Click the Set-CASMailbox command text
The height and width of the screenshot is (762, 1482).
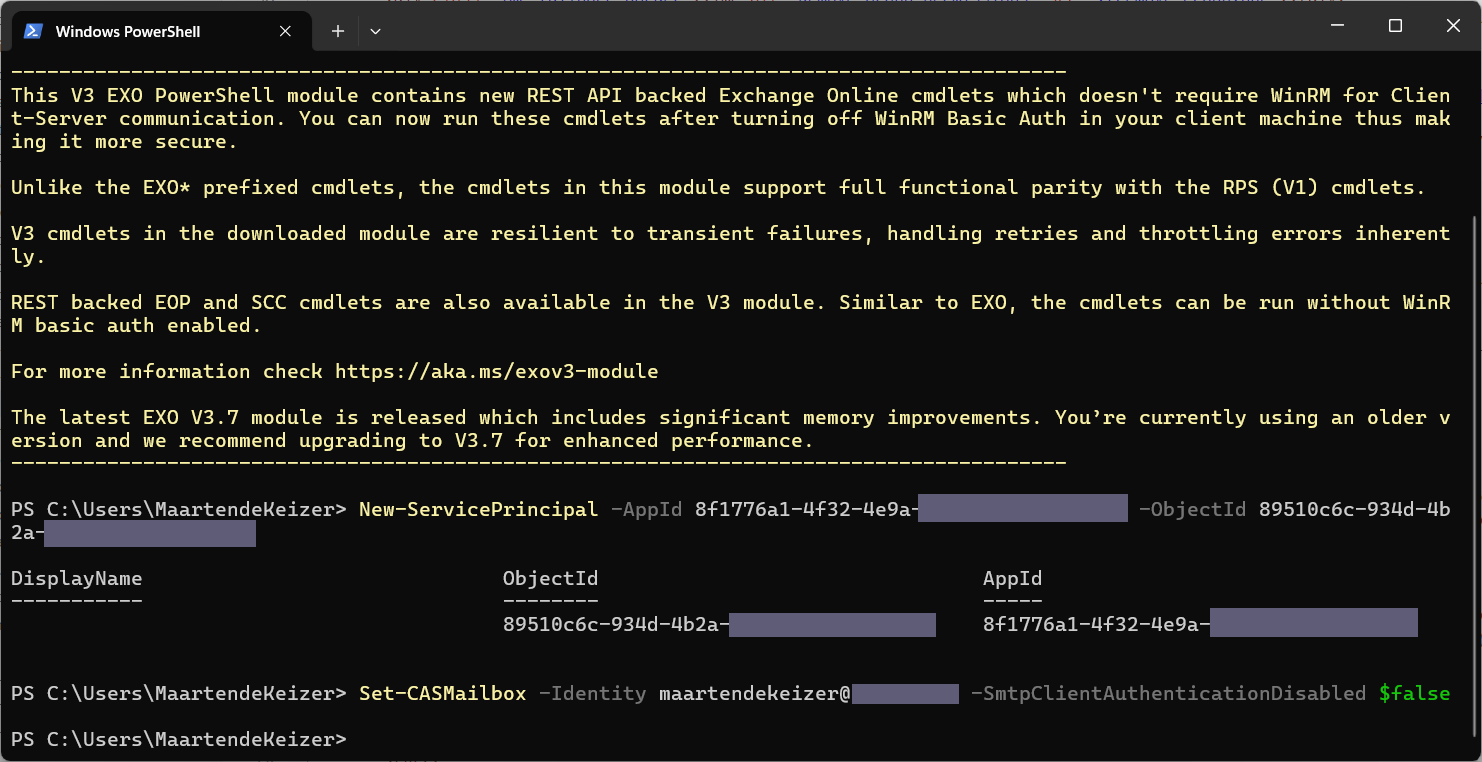[442, 694]
